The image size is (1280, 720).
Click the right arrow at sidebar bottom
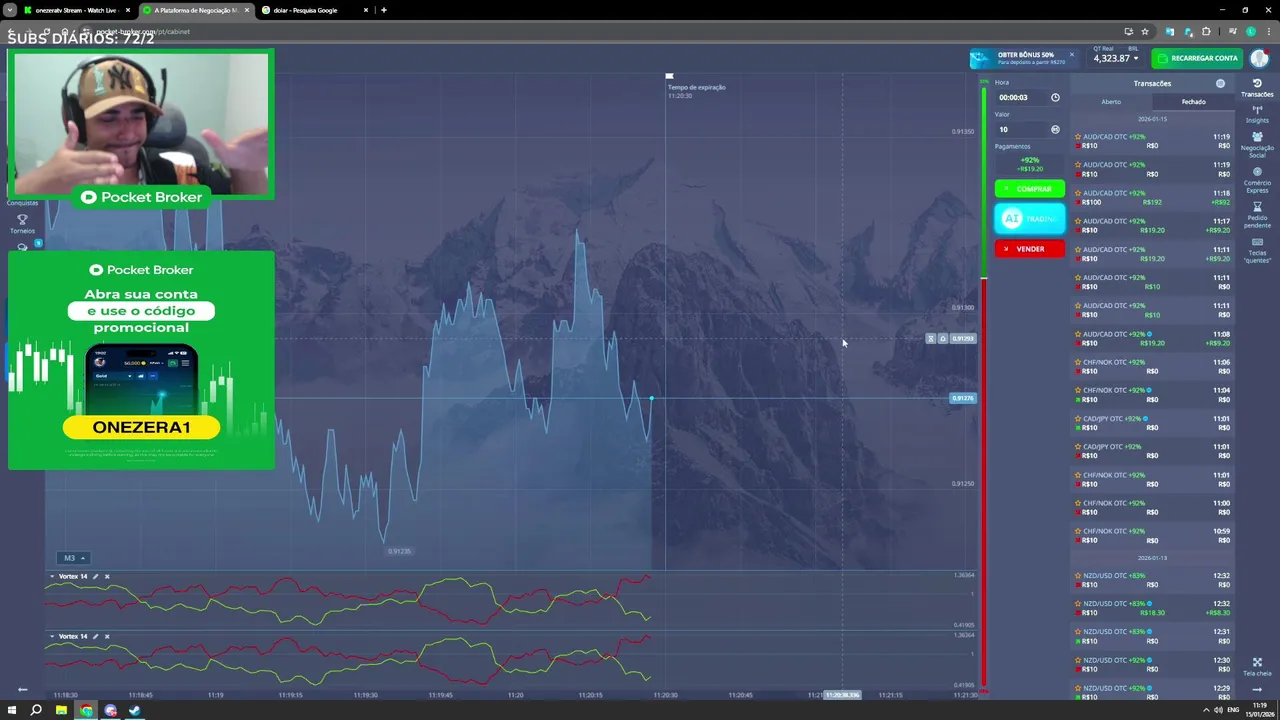[x=1257, y=689]
